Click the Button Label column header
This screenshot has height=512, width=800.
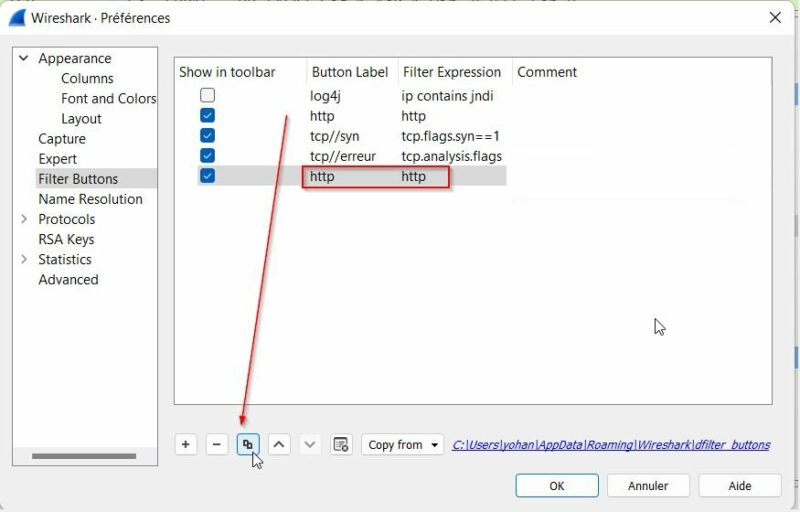point(350,72)
